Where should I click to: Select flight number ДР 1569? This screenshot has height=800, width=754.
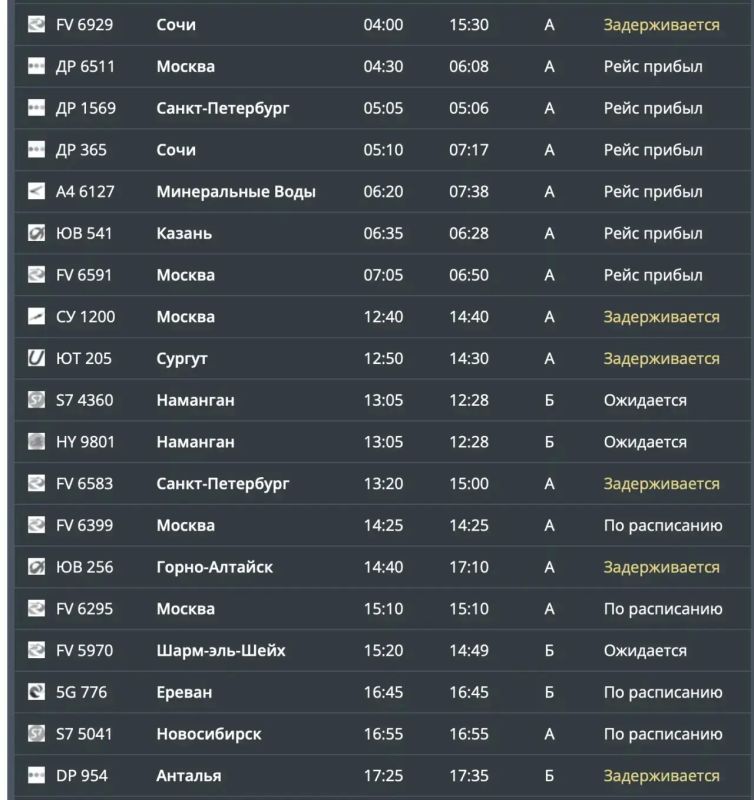86,108
